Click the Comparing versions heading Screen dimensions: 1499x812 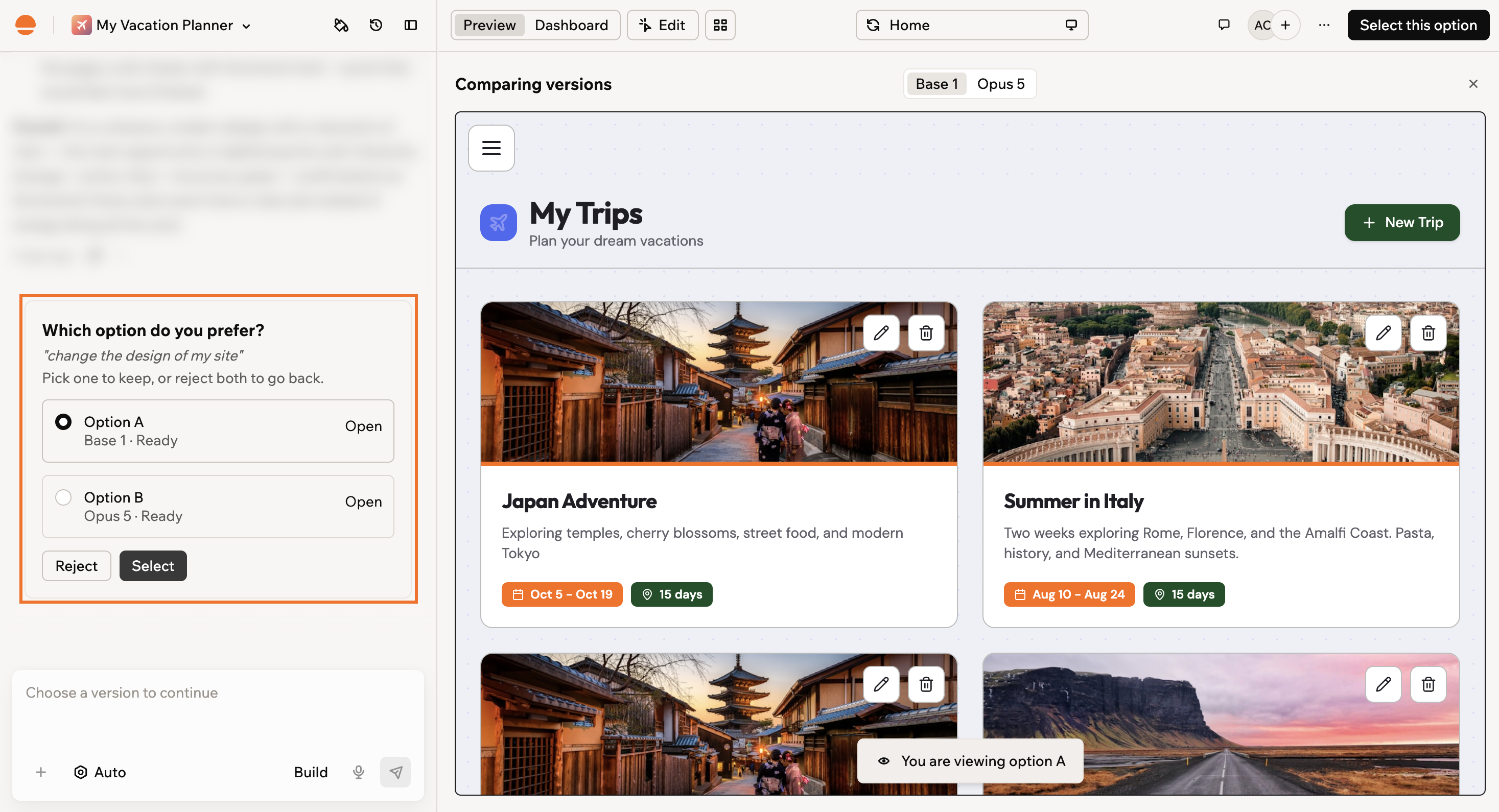[533, 84]
